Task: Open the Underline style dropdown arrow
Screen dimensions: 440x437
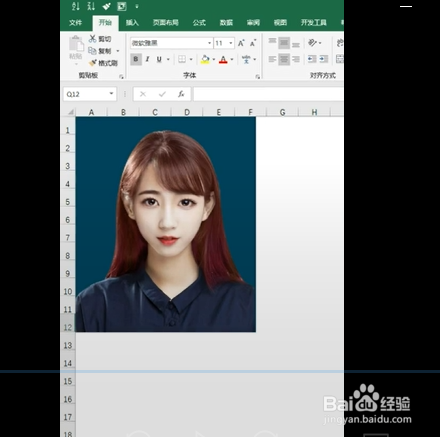Action: pyautogui.click(x=168, y=59)
